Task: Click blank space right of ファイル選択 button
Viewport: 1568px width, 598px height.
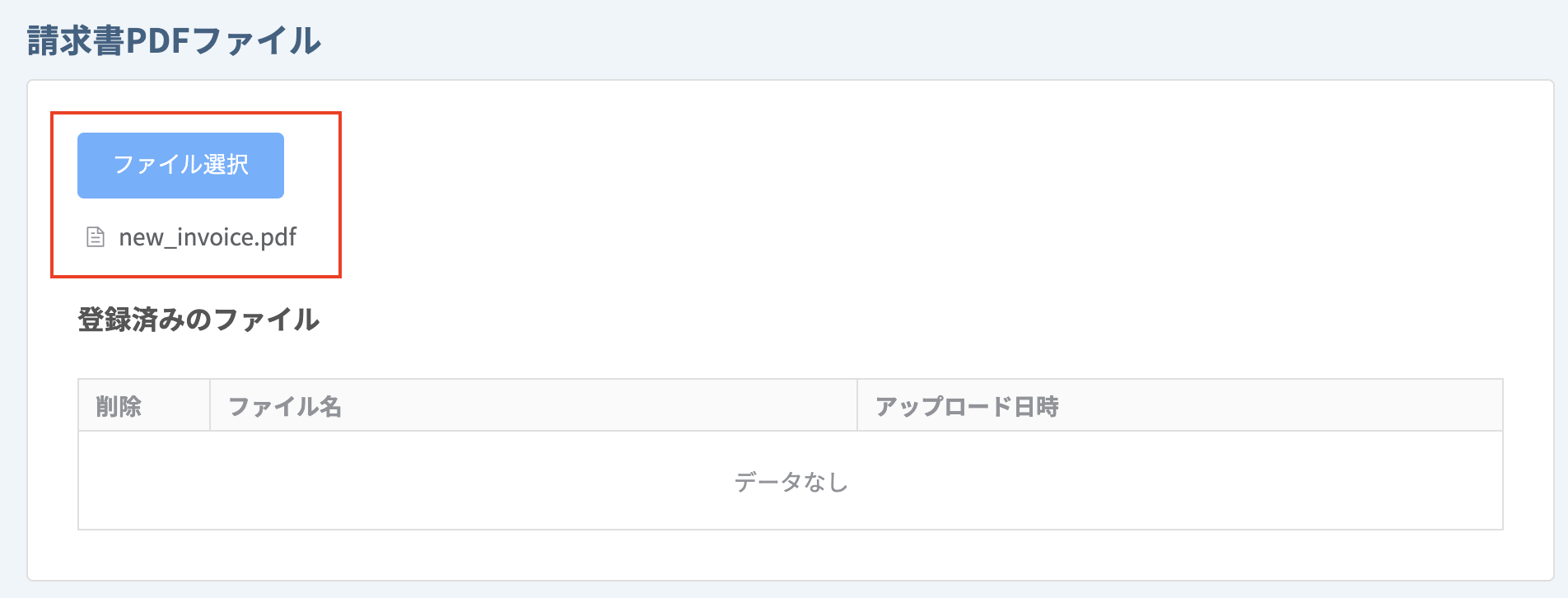Action: [x=311, y=165]
